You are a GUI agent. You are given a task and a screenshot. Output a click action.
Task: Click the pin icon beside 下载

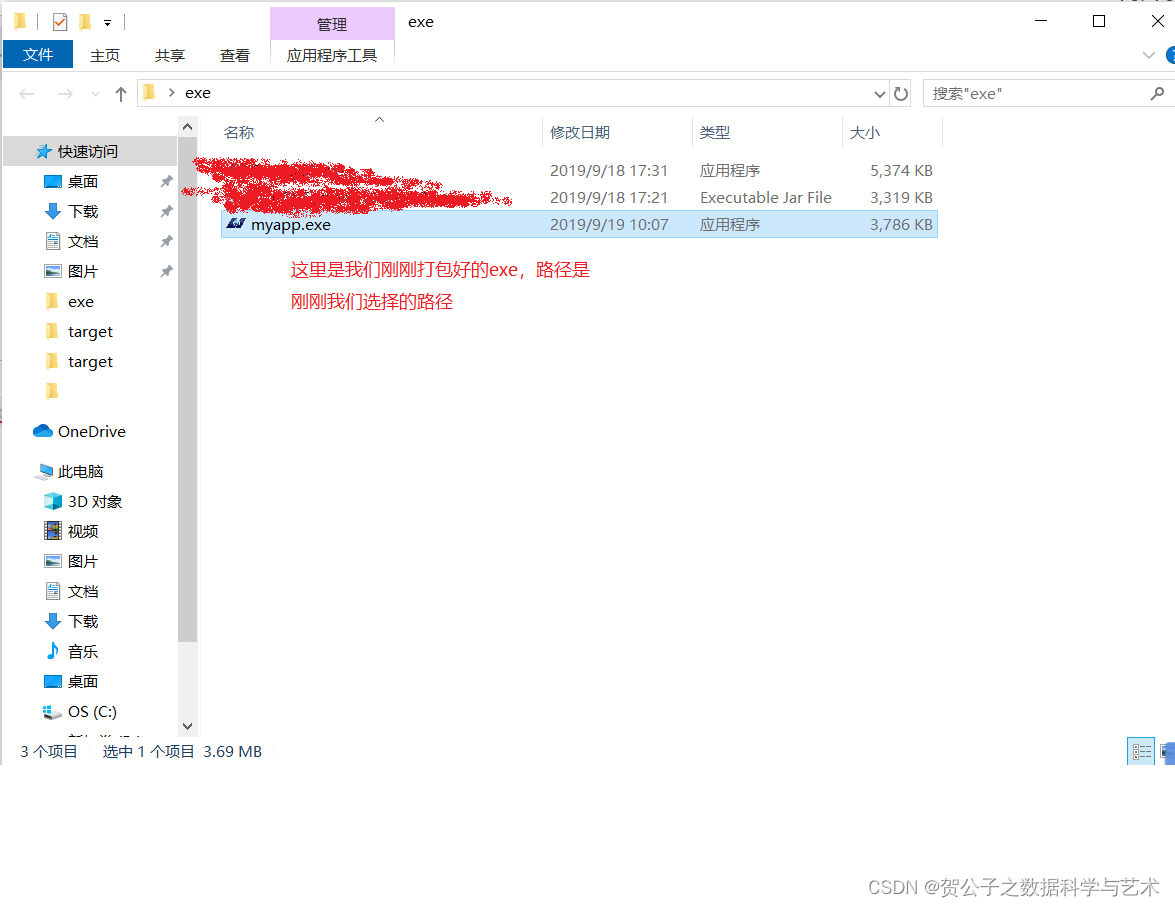pos(166,211)
